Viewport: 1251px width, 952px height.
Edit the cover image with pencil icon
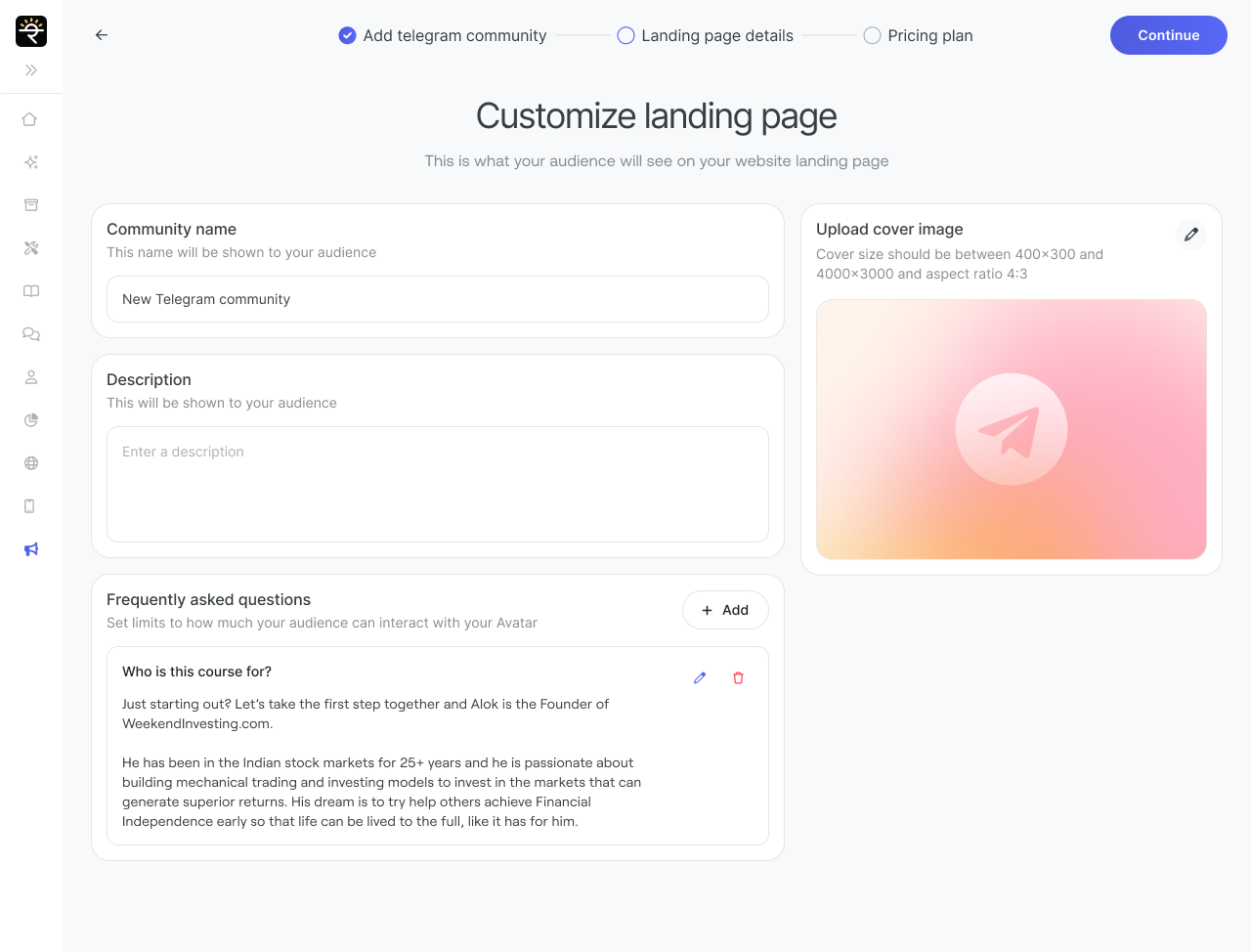(1190, 235)
